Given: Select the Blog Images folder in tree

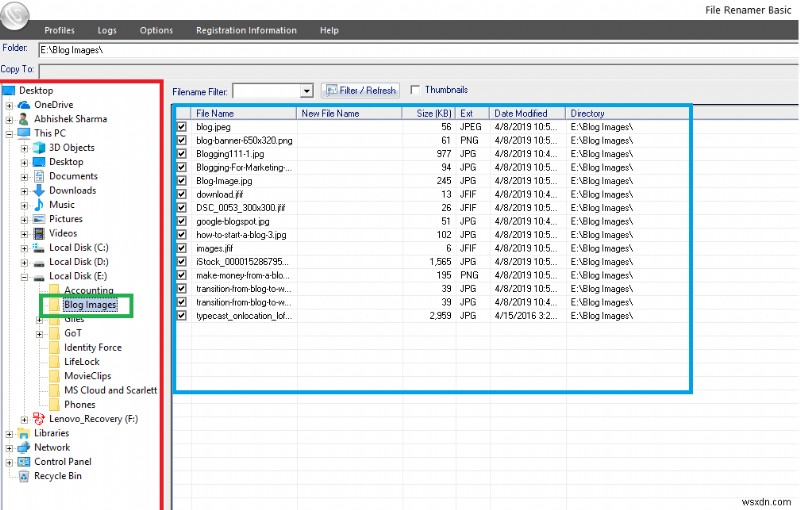Looking at the screenshot, I should pyautogui.click(x=90, y=304).
